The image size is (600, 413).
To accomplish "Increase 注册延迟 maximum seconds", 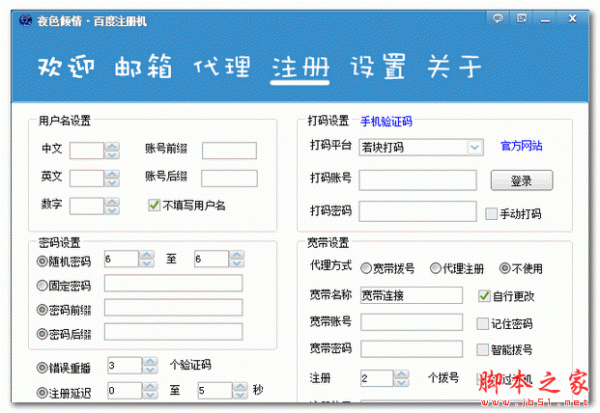I will point(241,387).
